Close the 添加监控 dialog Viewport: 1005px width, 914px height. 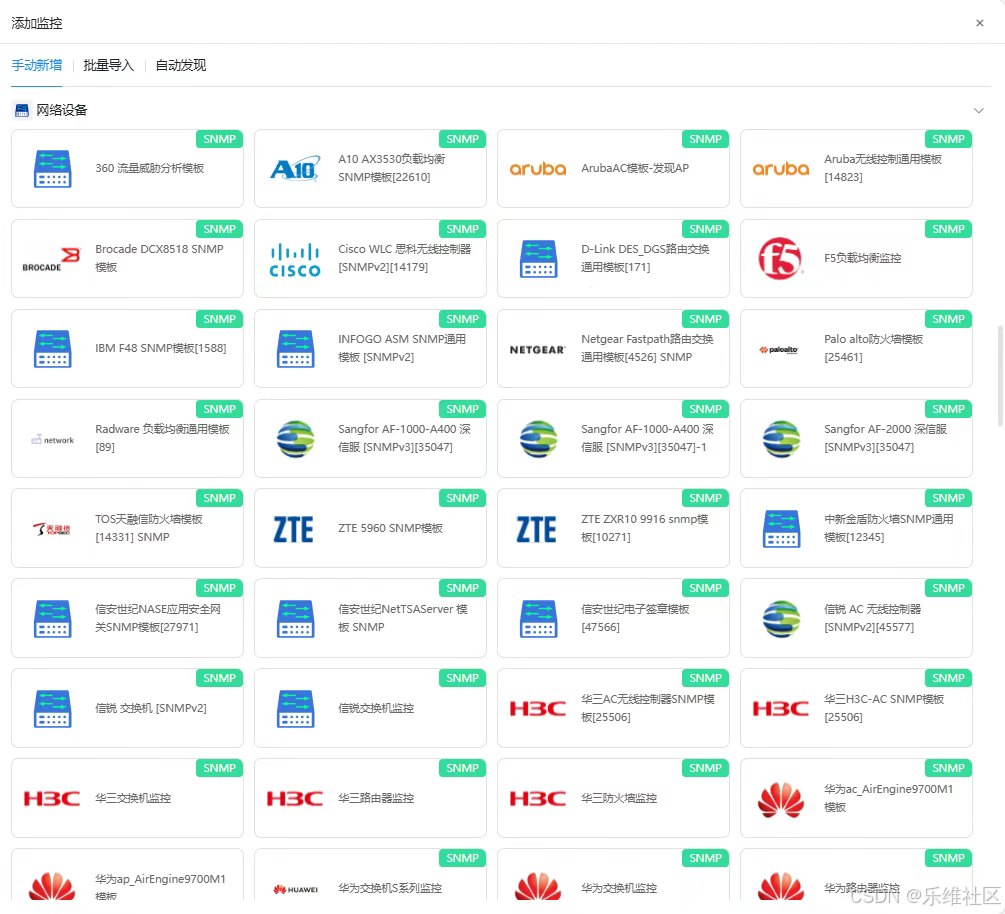(x=979, y=23)
